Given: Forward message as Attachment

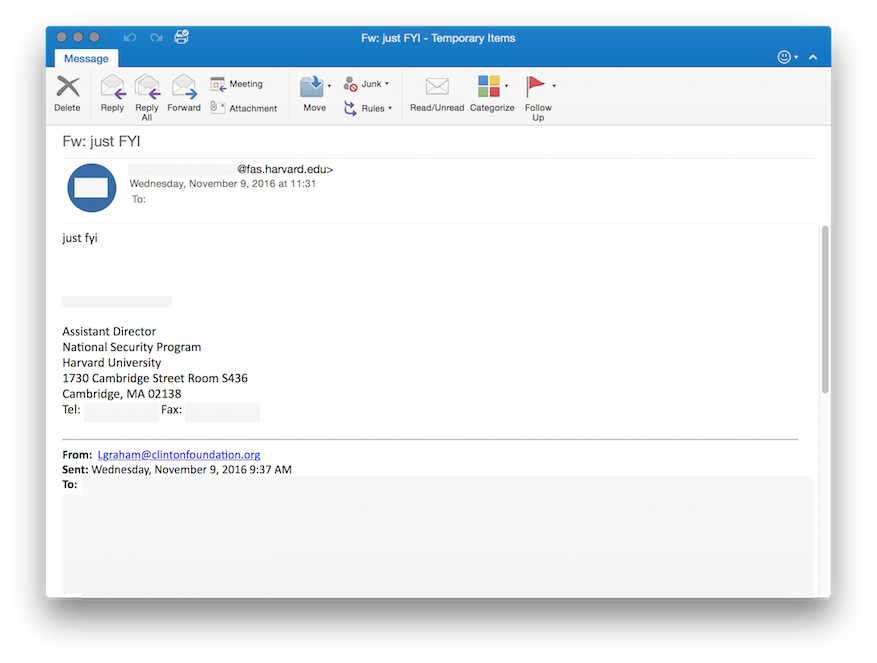Looking at the screenshot, I should tap(244, 108).
